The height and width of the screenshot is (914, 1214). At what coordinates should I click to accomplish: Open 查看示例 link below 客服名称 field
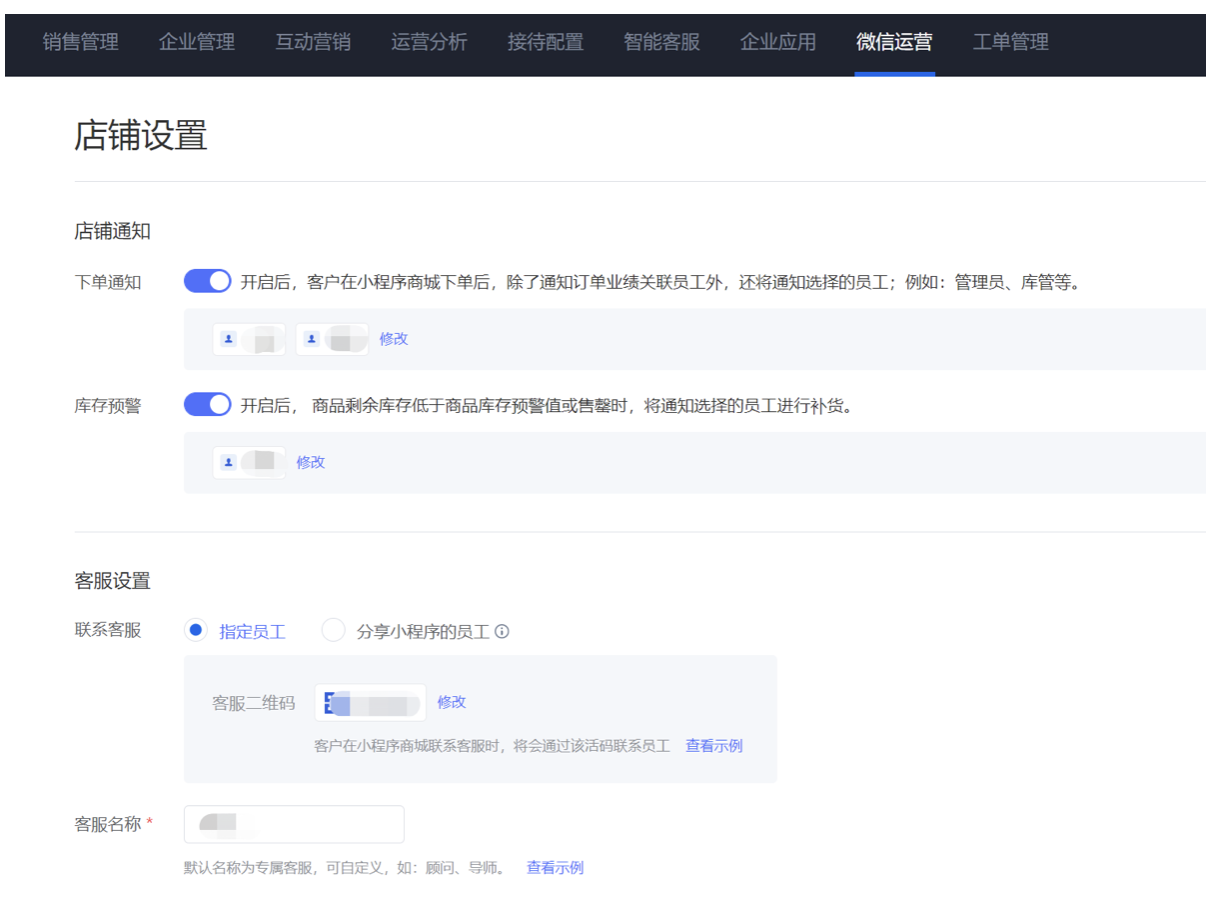tap(555, 868)
